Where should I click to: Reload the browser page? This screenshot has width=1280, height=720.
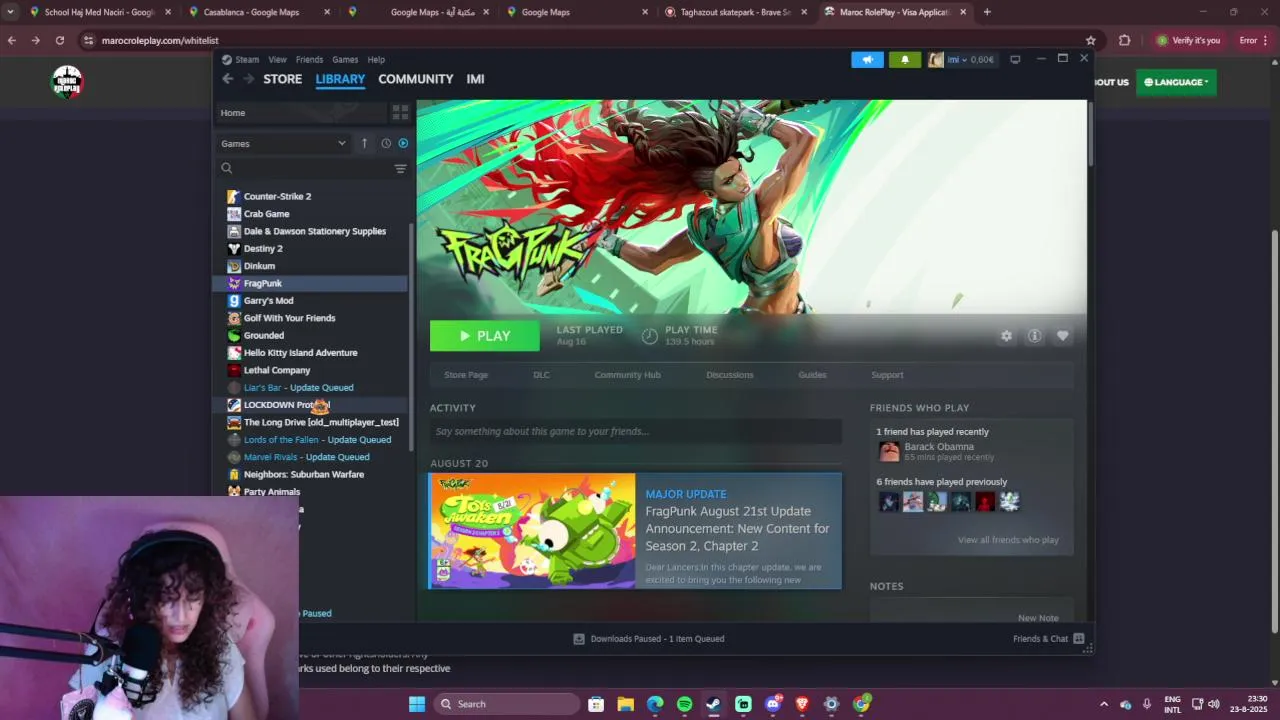[x=60, y=40]
